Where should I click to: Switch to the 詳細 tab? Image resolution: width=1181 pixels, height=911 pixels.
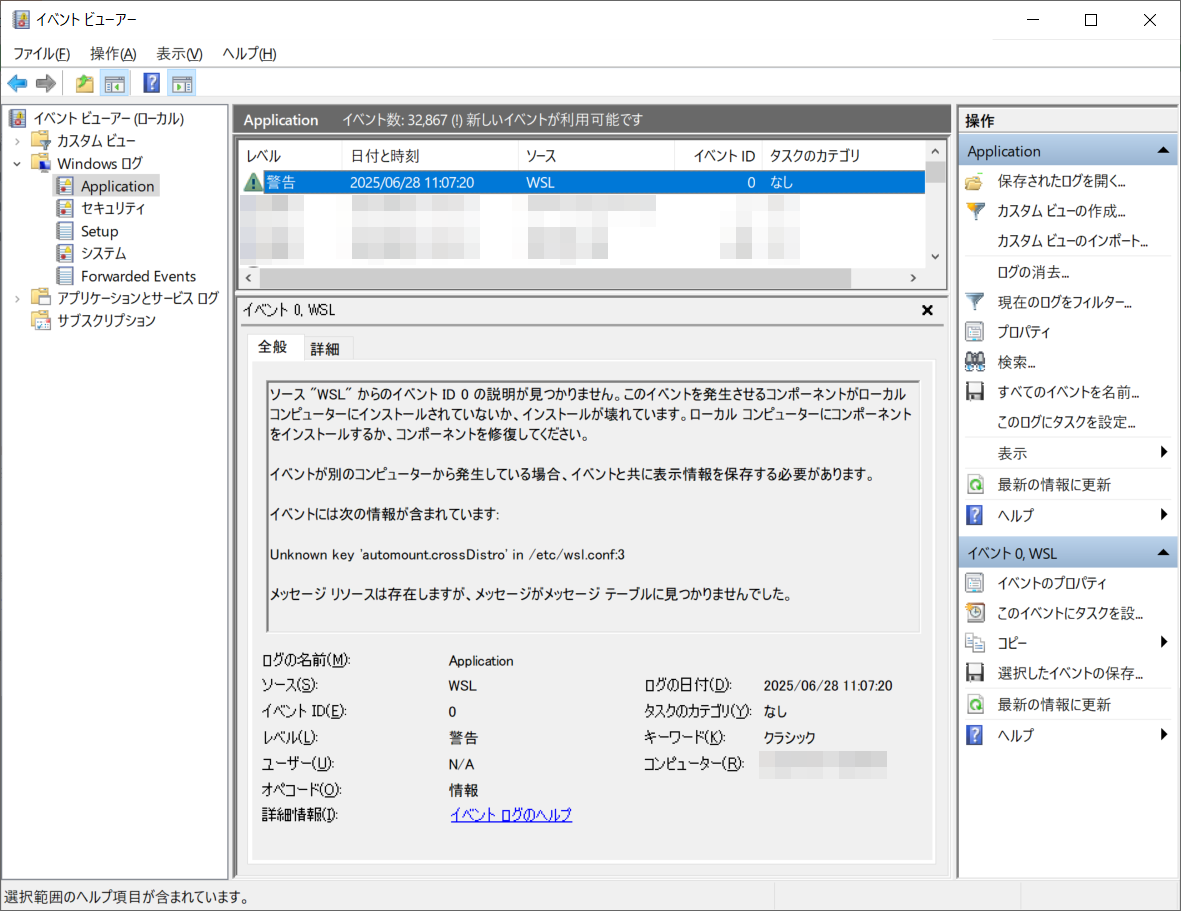point(325,349)
